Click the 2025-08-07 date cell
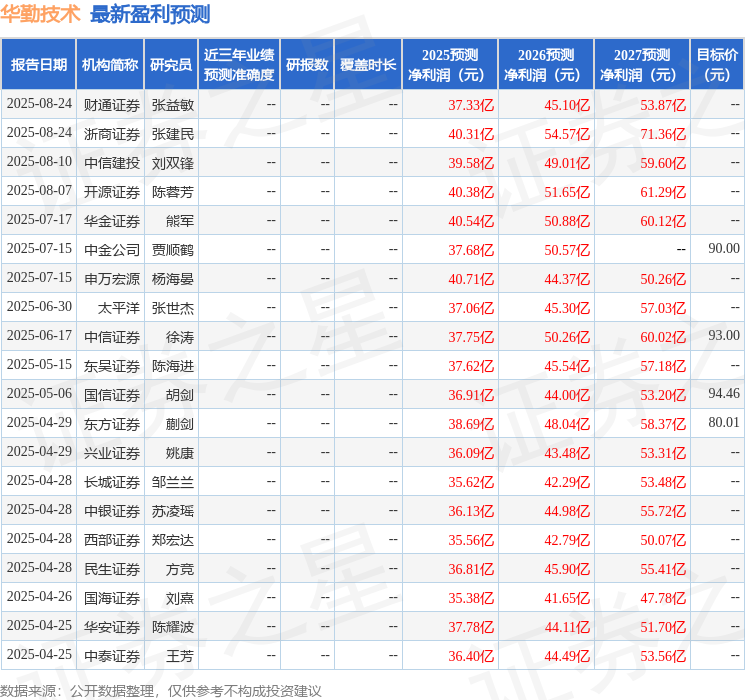Viewport: 745px width, 700px height. [39, 190]
